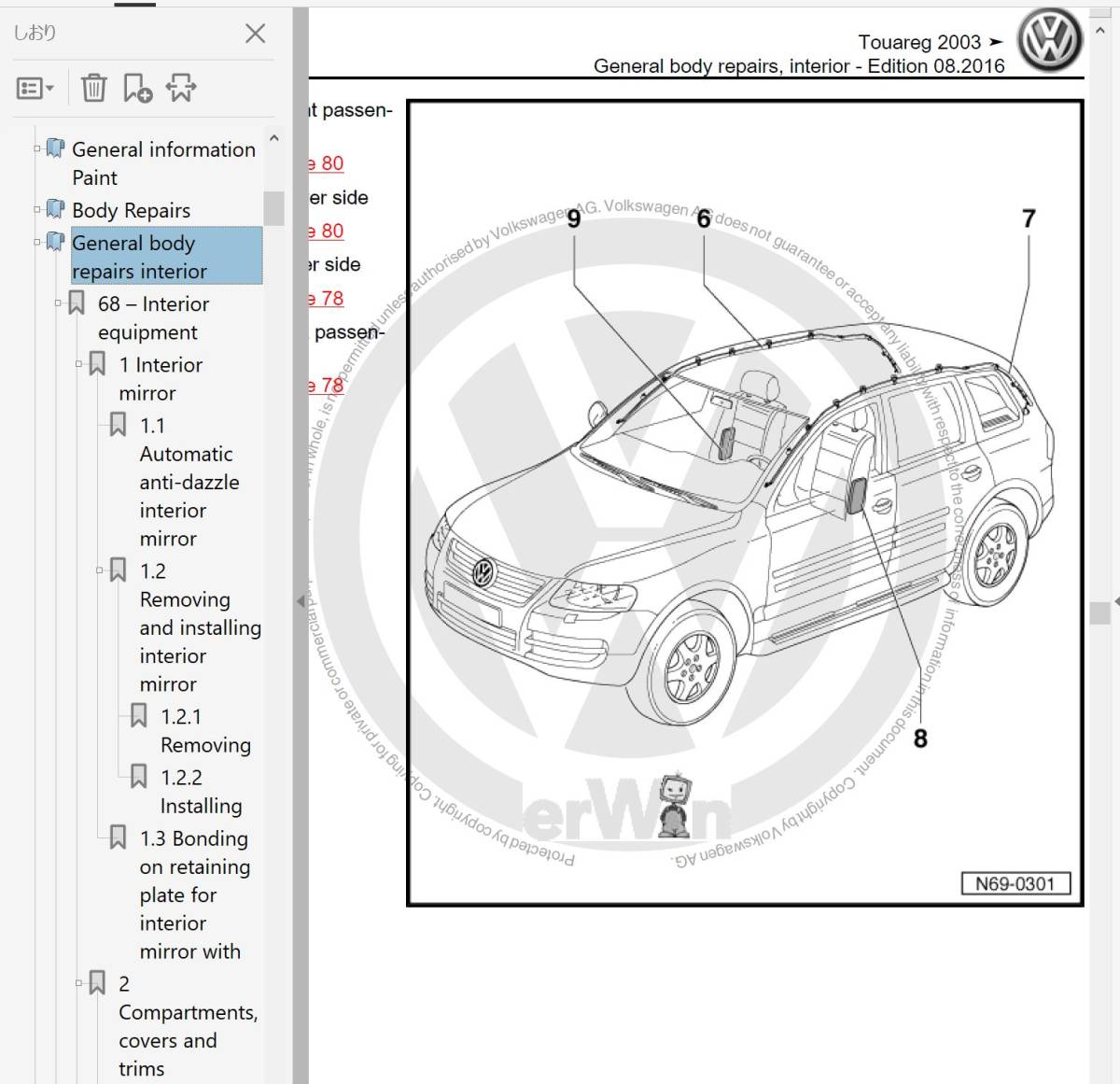Click the General information Paint bookmark icon

[x=56, y=149]
